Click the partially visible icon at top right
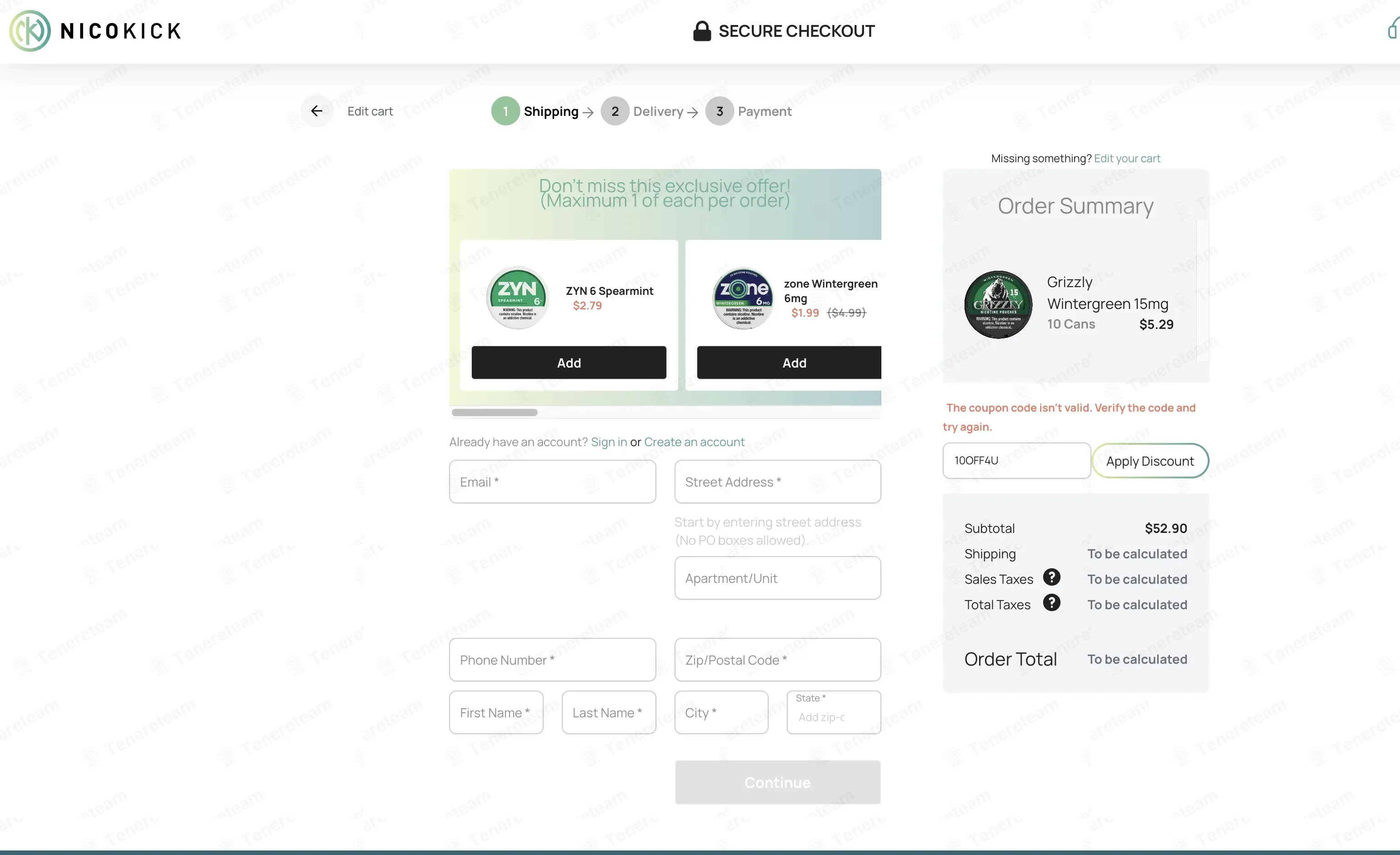Screen dimensions: 1400x855 [1393, 28]
